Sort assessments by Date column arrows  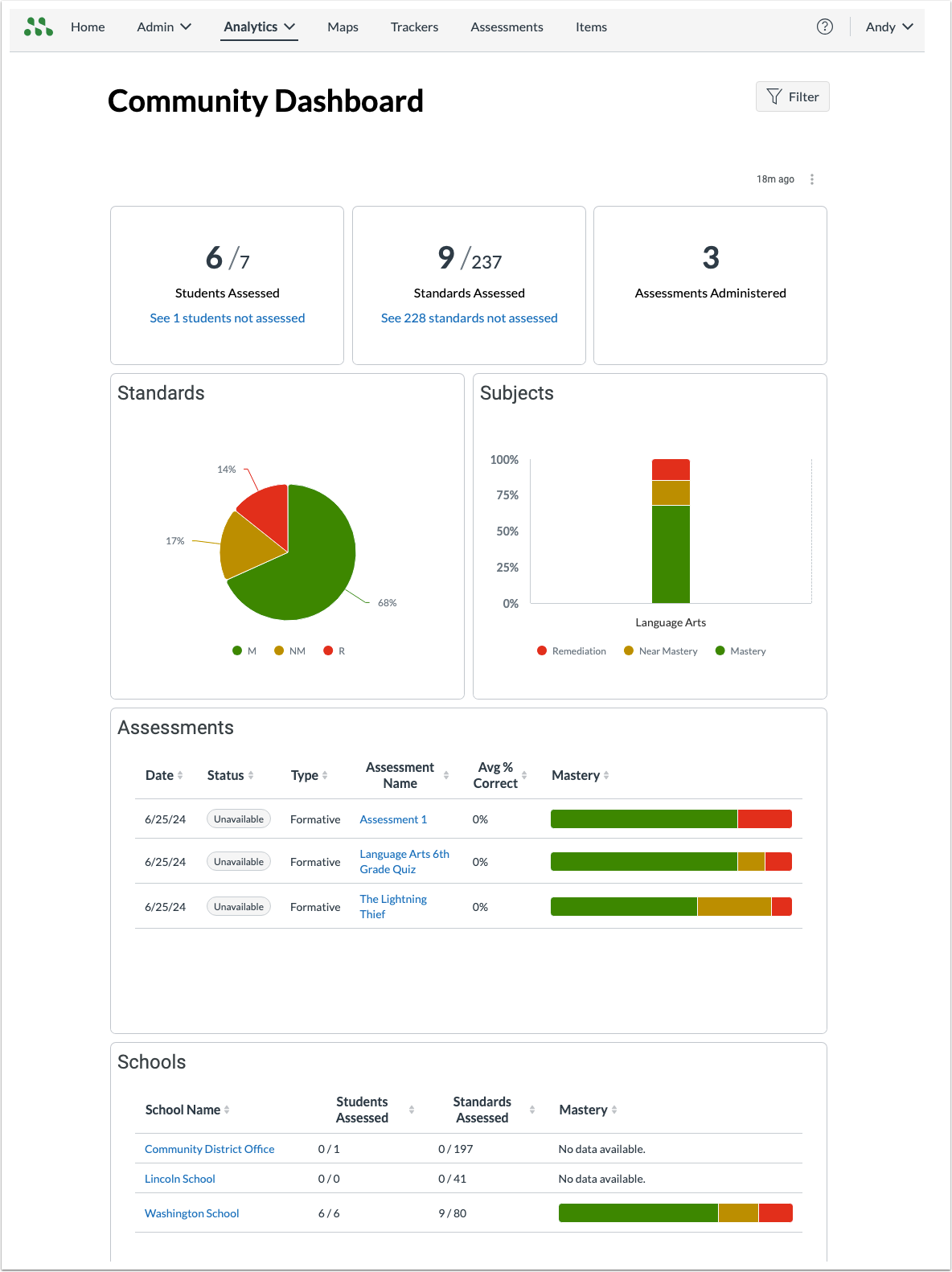[x=180, y=775]
